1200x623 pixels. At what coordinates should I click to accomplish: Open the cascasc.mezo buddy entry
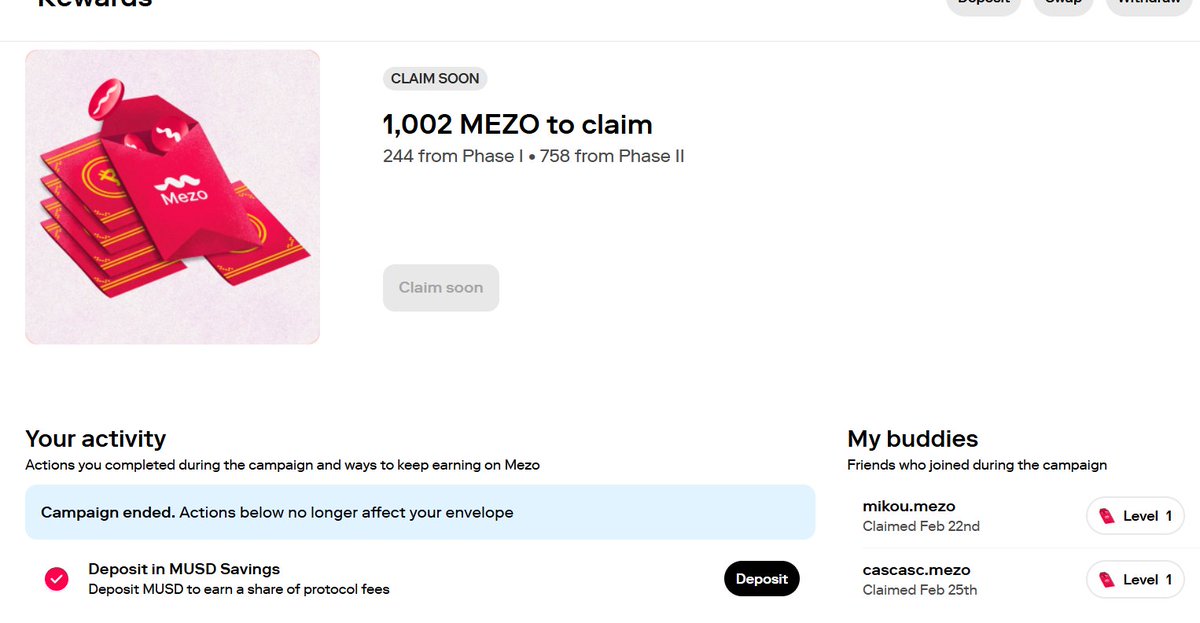click(x=916, y=570)
